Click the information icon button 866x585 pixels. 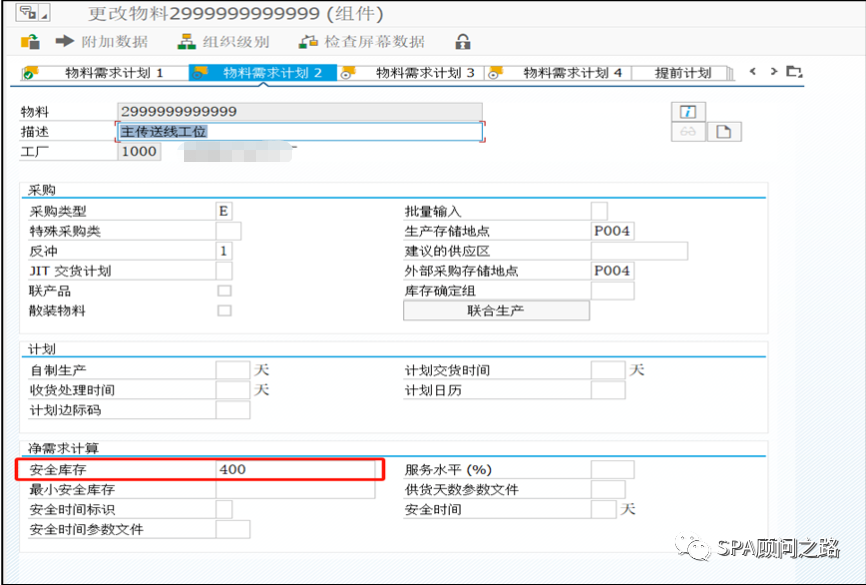pos(688,112)
